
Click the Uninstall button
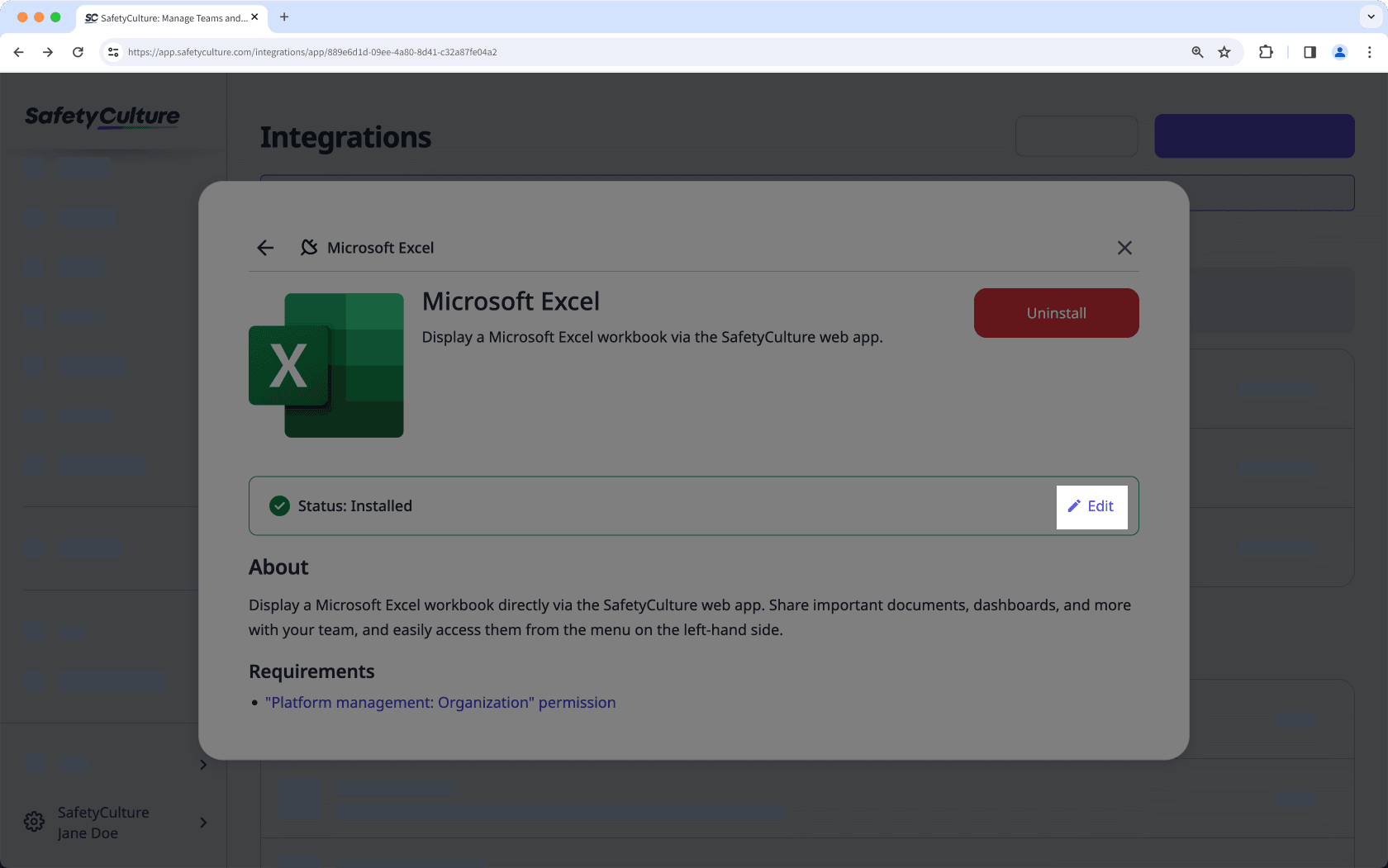click(1056, 313)
